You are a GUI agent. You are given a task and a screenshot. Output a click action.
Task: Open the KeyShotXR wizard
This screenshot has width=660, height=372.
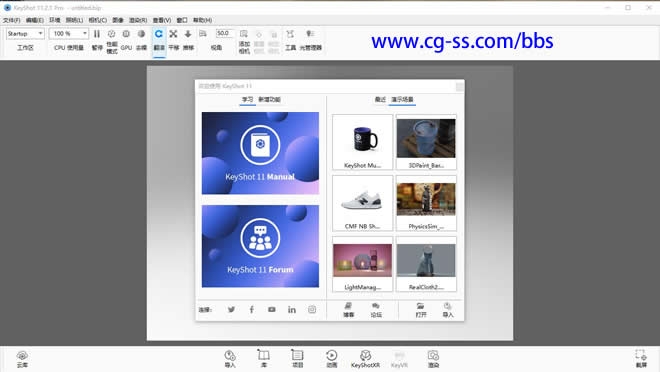coord(365,359)
